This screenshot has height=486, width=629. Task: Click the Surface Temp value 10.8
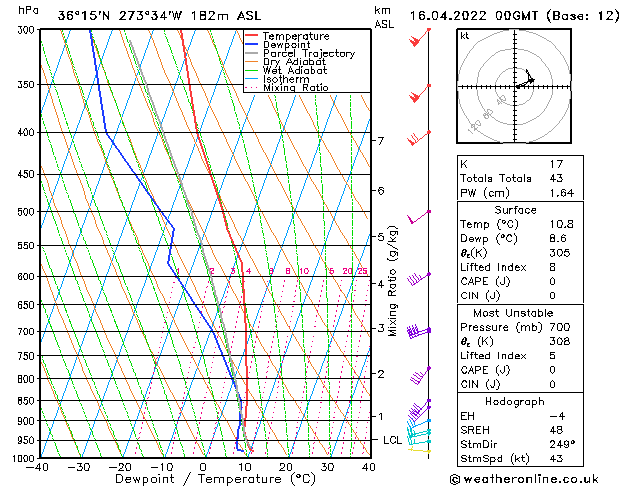[x=562, y=224]
